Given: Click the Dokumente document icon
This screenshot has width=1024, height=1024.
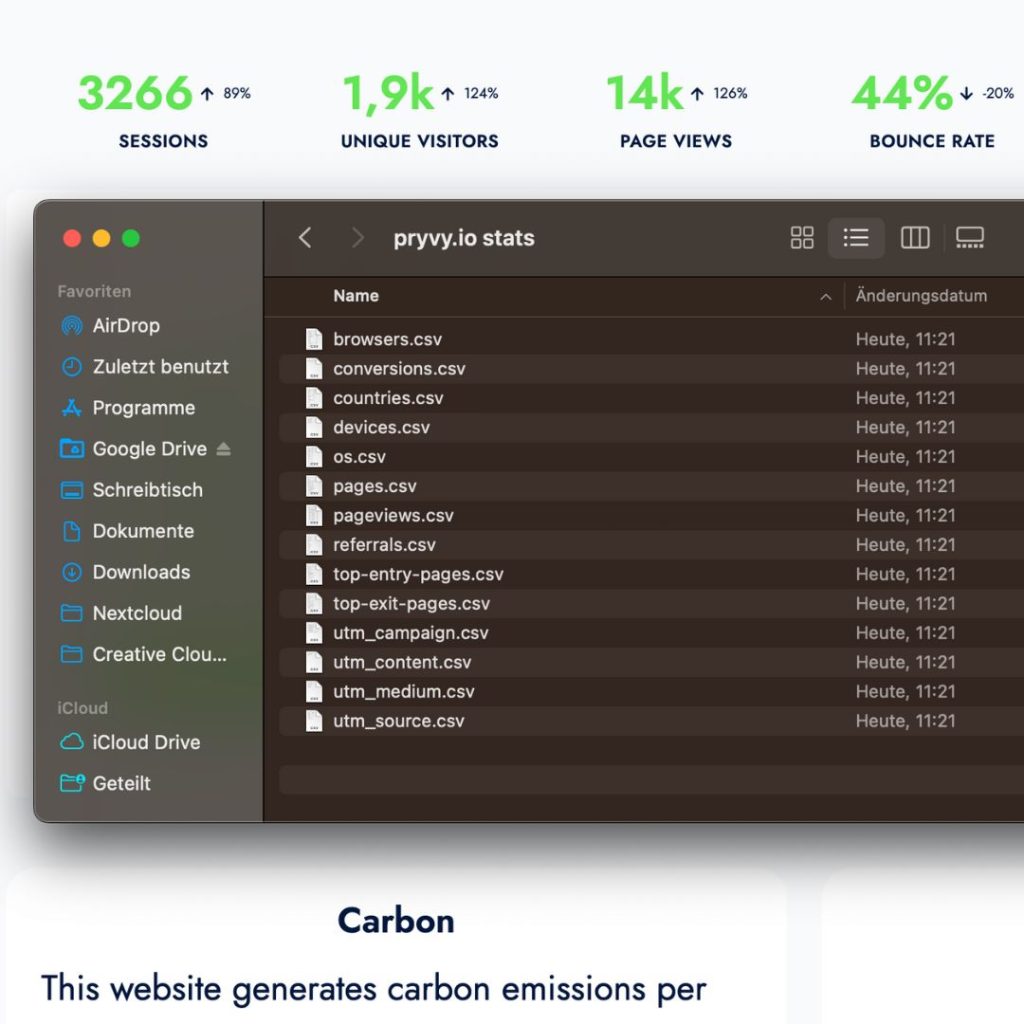Looking at the screenshot, I should (x=72, y=531).
